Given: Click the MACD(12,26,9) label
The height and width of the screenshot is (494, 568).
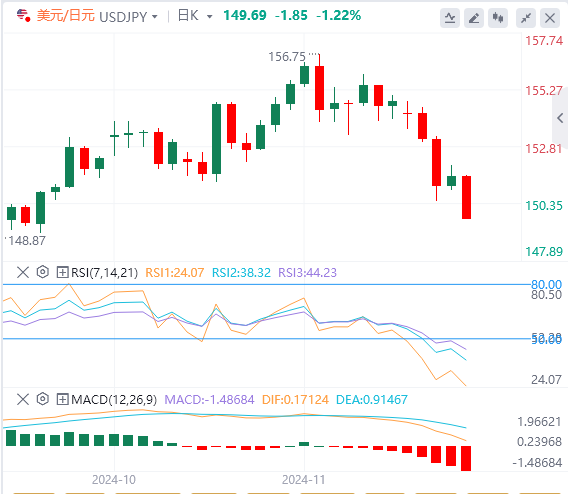Looking at the screenshot, I should pos(114,399).
